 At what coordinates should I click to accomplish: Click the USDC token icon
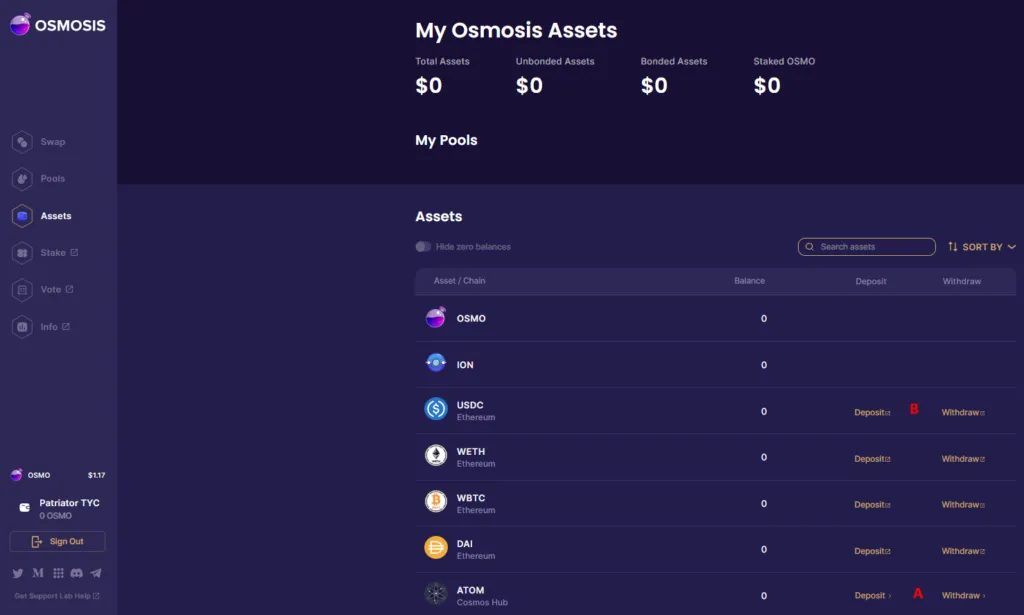[436, 409]
